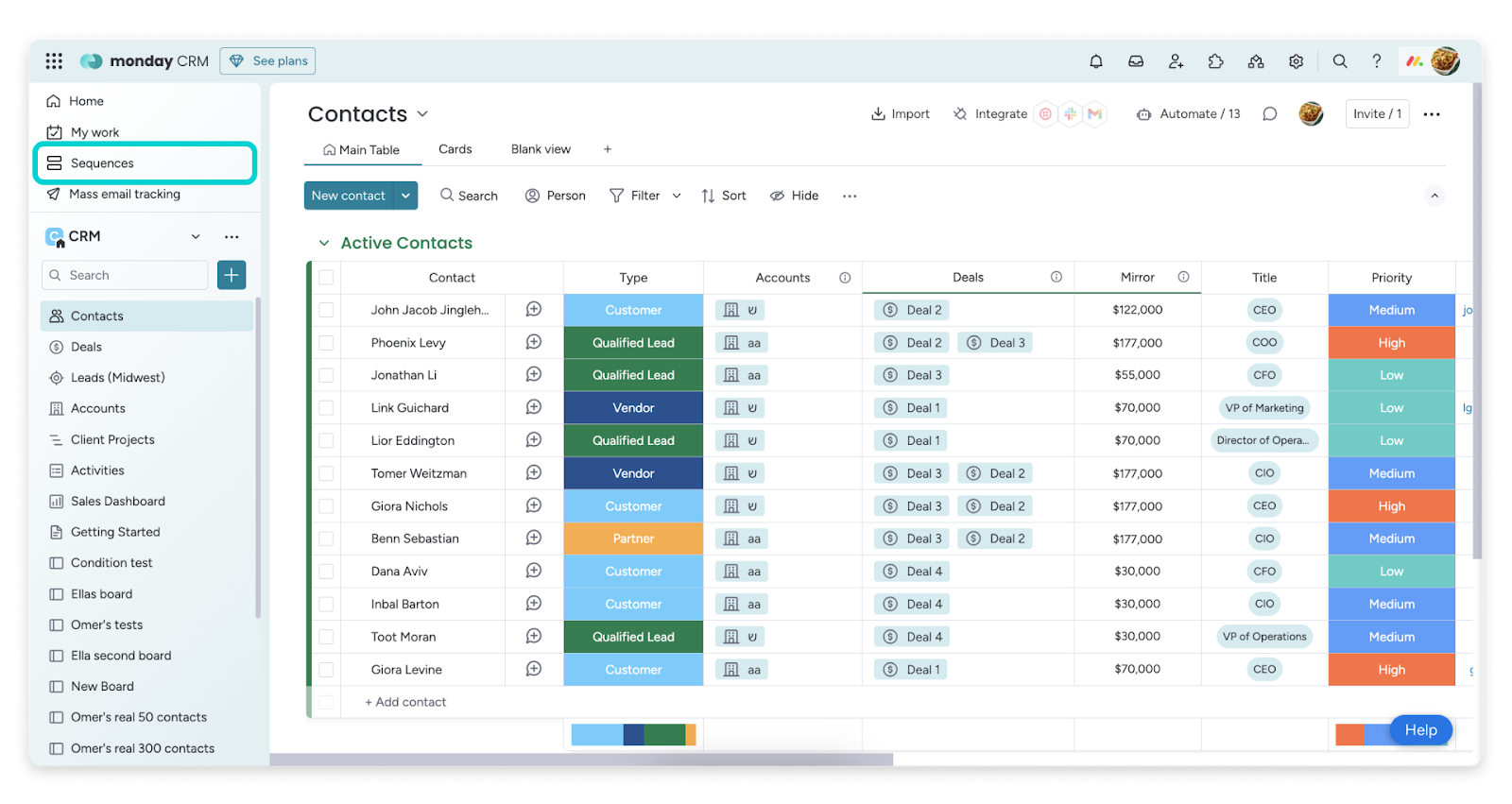The image size is (1512, 804).
Task: Check the John Jacob Jingleh... row checkbox
Action: coord(326,310)
